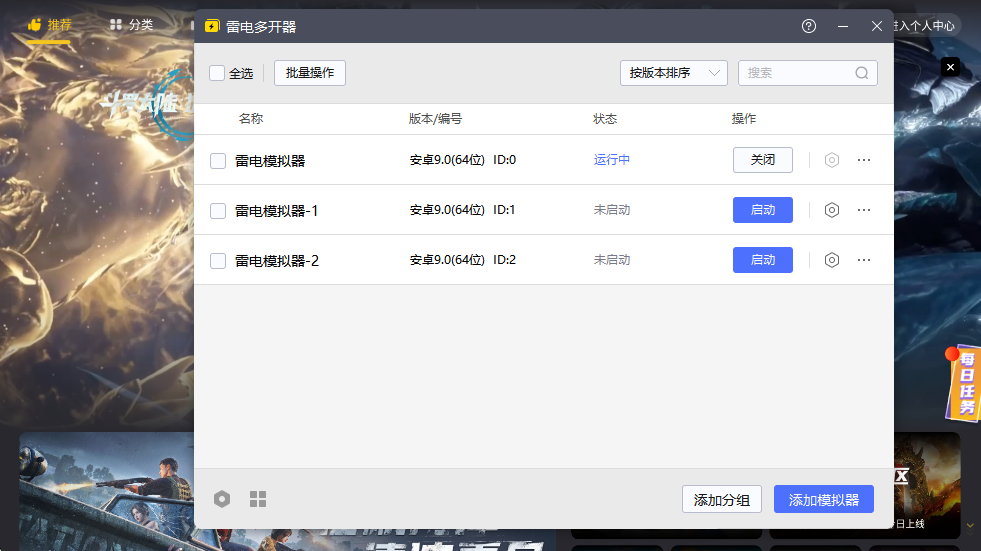Image resolution: width=981 pixels, height=551 pixels.
Task: Click the 批量操作 batch operation button
Action: click(310, 73)
